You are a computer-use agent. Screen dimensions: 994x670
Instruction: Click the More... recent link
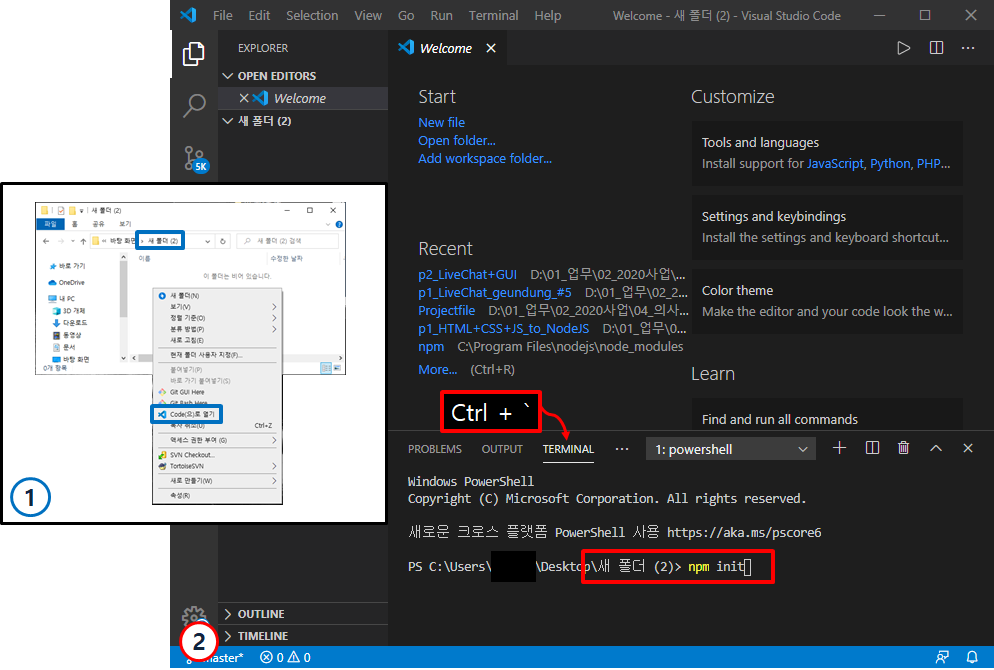tap(437, 370)
